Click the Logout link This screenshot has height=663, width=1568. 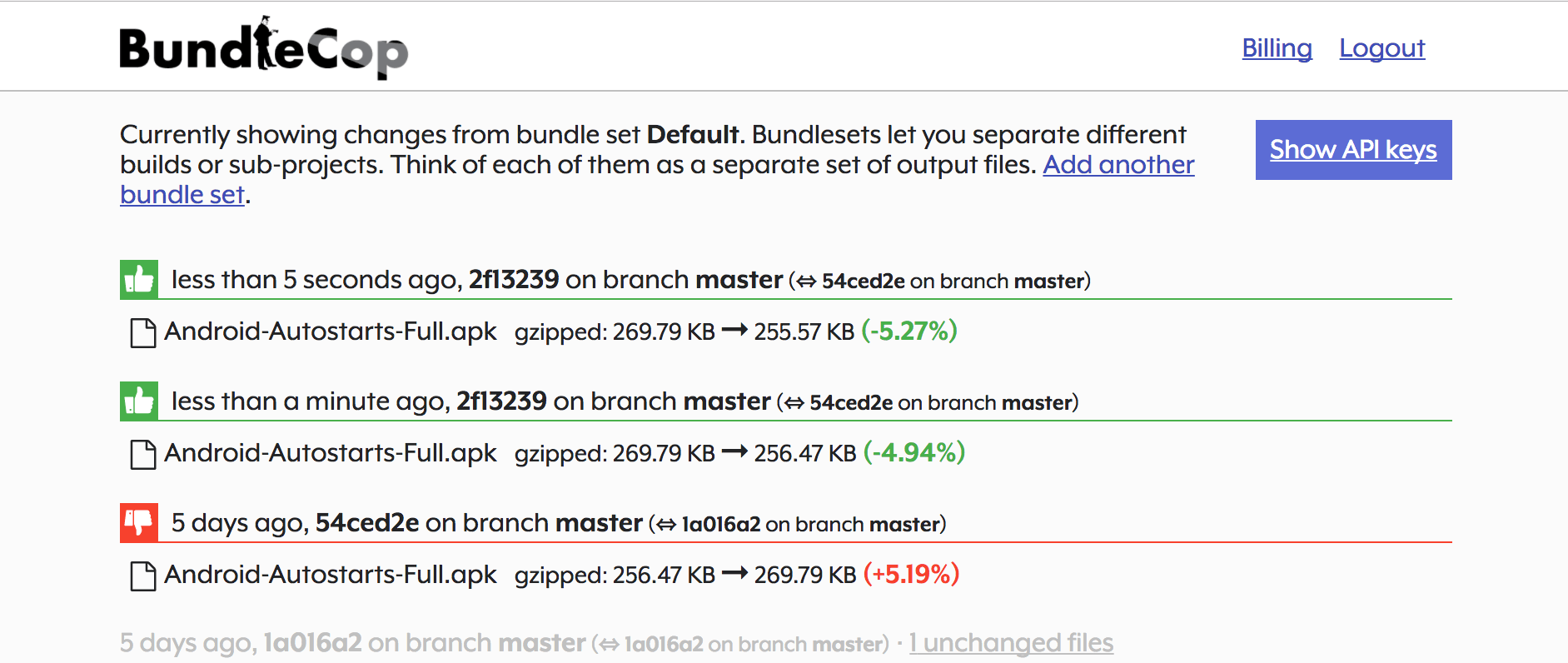point(1381,48)
